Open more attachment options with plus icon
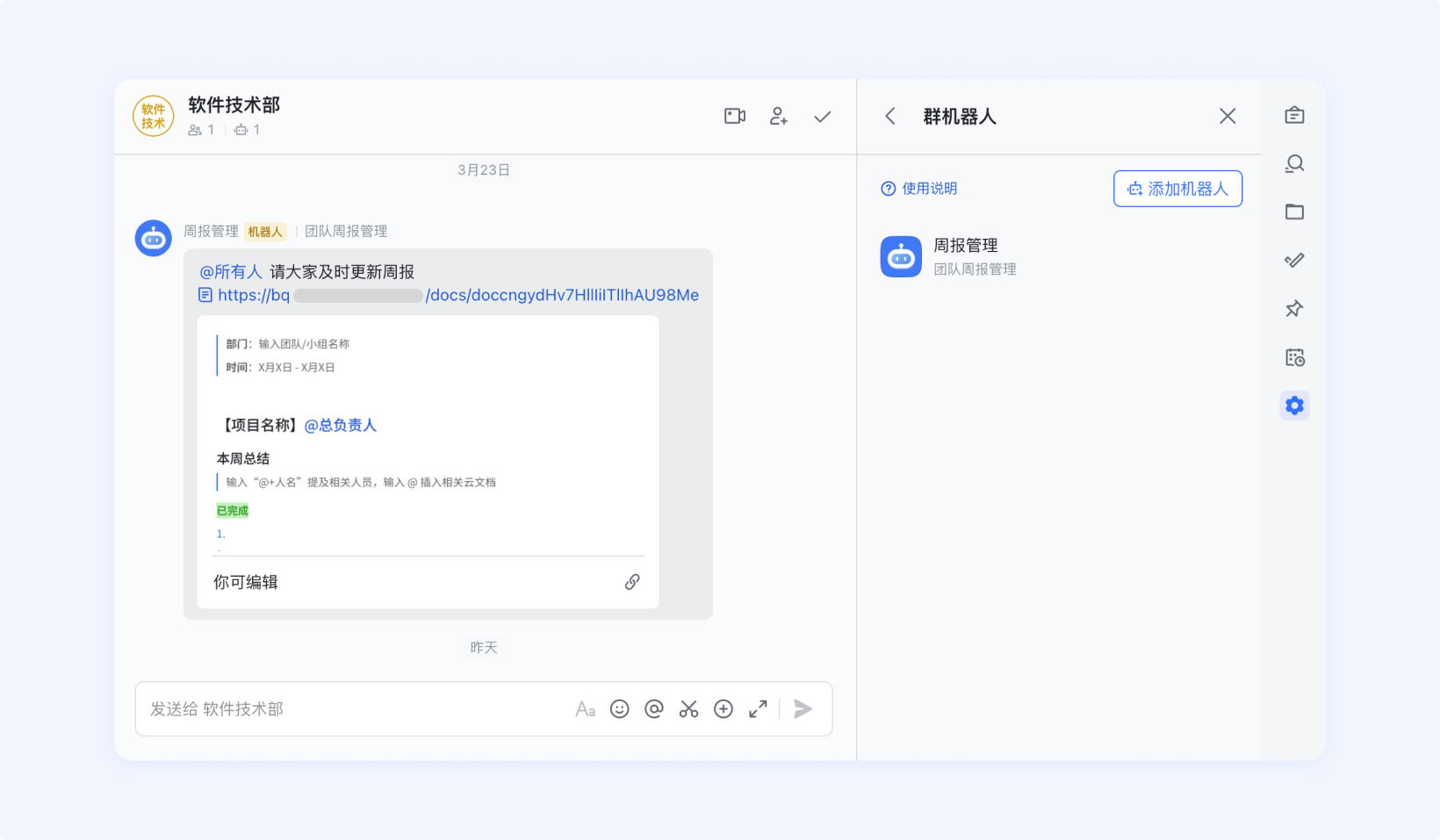1440x840 pixels. coord(724,708)
